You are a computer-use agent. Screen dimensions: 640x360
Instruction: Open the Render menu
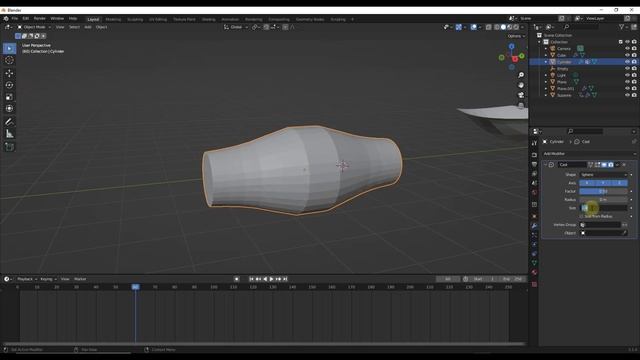(x=40, y=19)
